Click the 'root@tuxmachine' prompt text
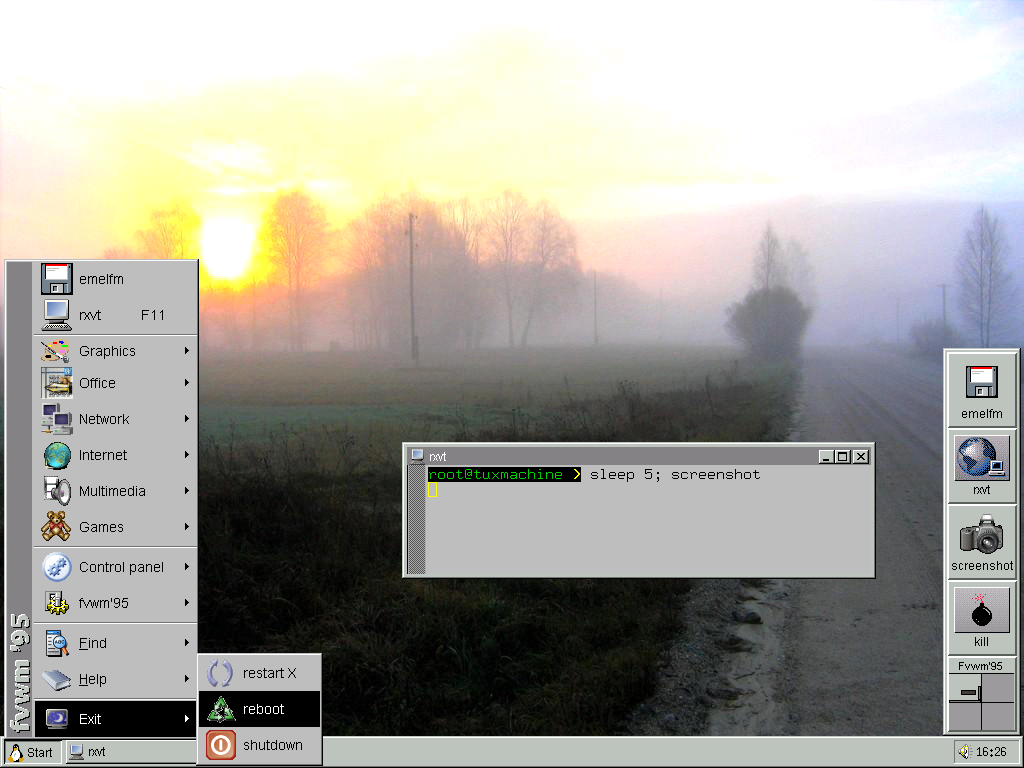 [495, 474]
